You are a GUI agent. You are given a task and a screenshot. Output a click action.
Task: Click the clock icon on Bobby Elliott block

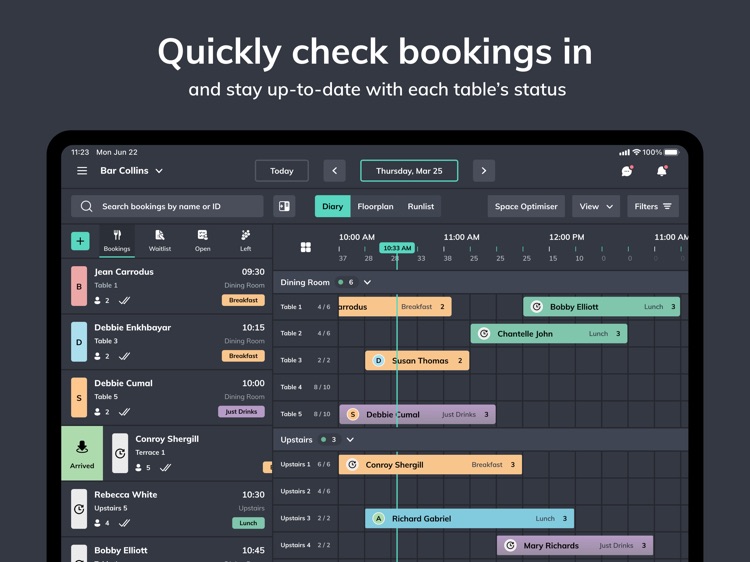537,307
